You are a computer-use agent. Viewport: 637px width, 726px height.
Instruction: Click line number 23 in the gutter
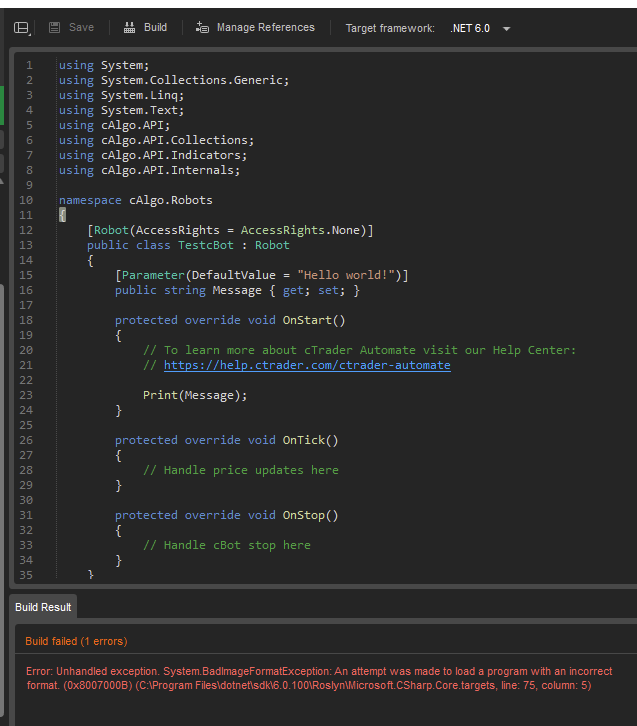(x=26, y=395)
